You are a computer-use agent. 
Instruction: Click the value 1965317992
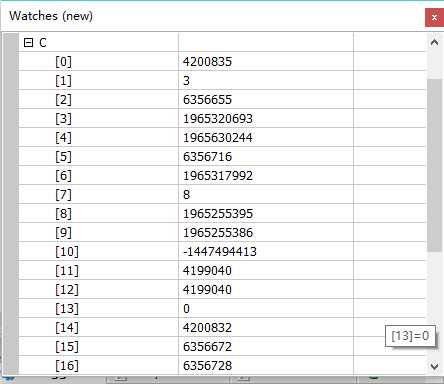pos(218,176)
